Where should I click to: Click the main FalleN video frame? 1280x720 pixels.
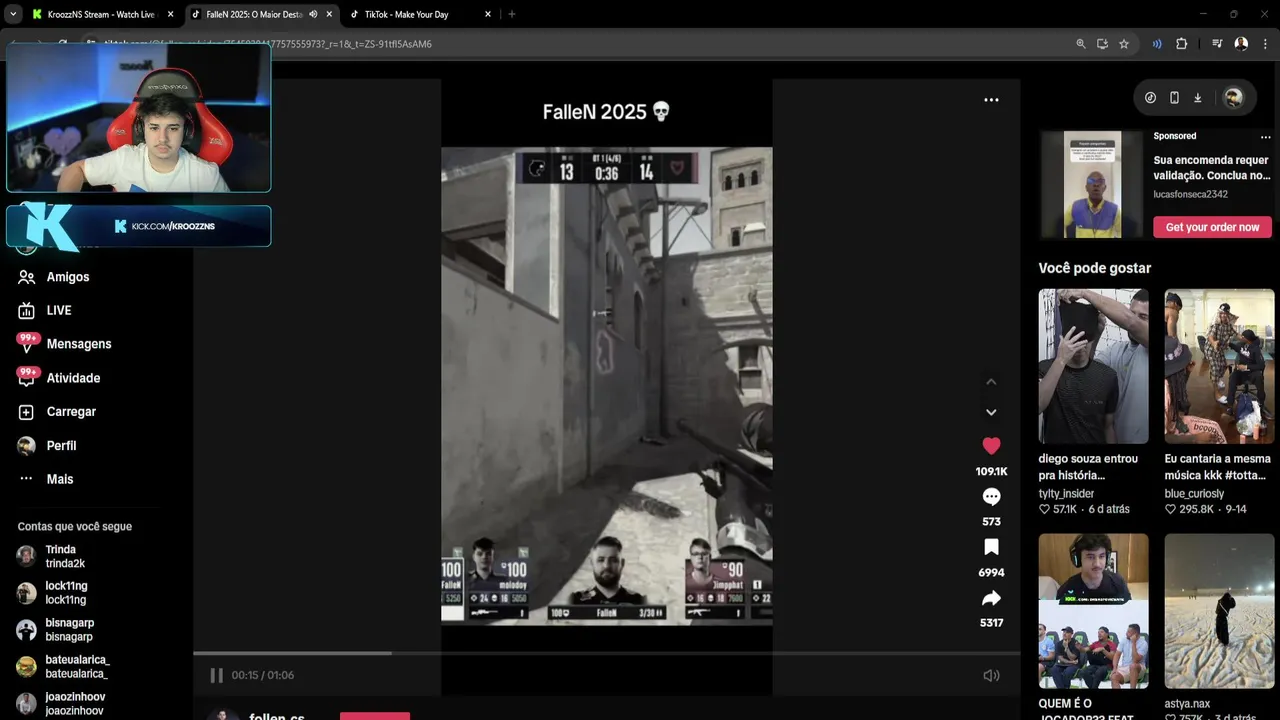point(606,386)
